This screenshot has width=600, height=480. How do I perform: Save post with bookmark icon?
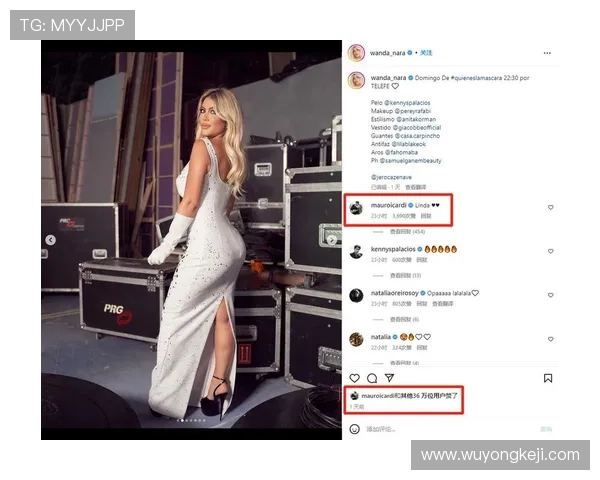coord(548,378)
